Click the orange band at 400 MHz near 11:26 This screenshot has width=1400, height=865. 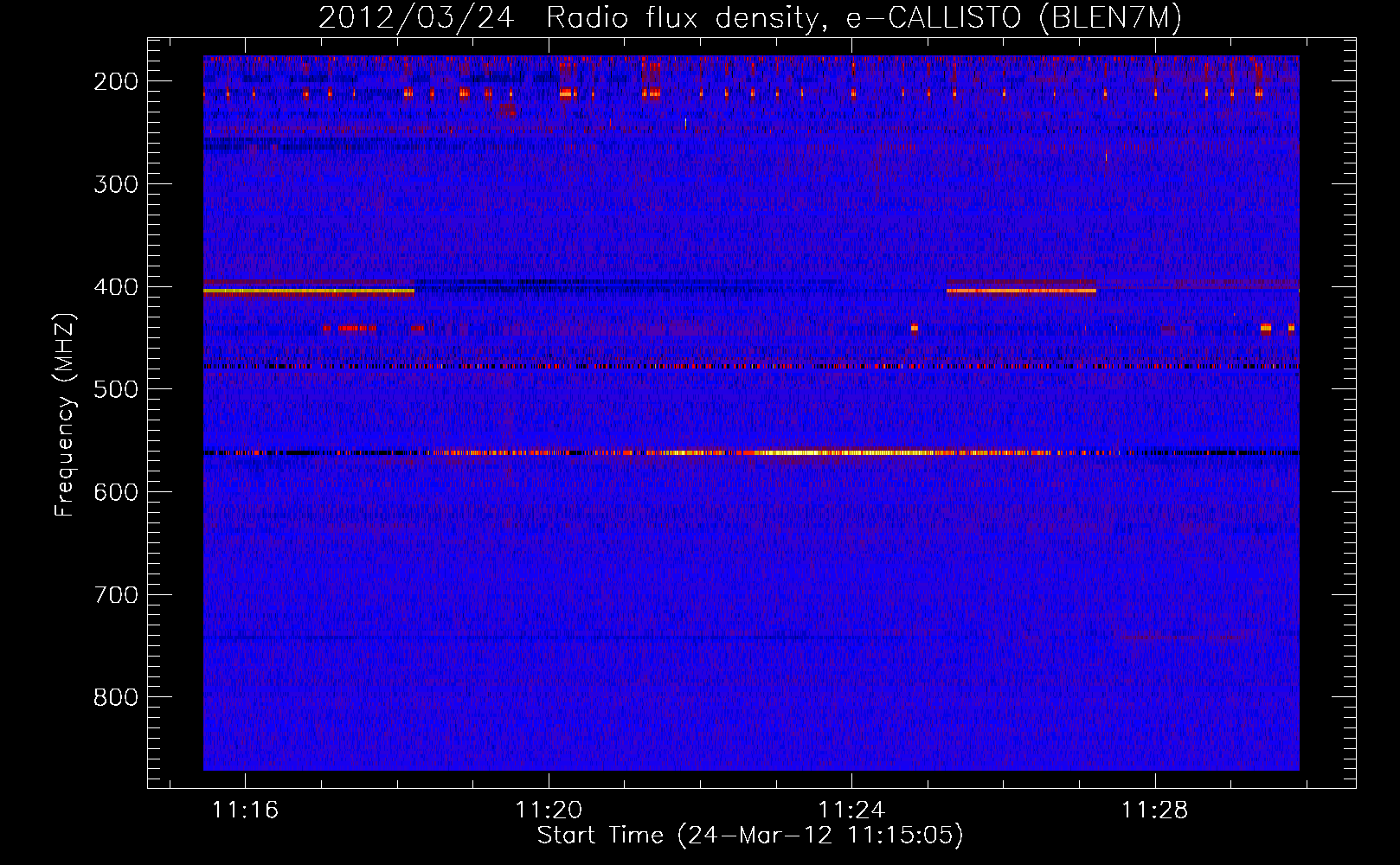[x=1021, y=291]
